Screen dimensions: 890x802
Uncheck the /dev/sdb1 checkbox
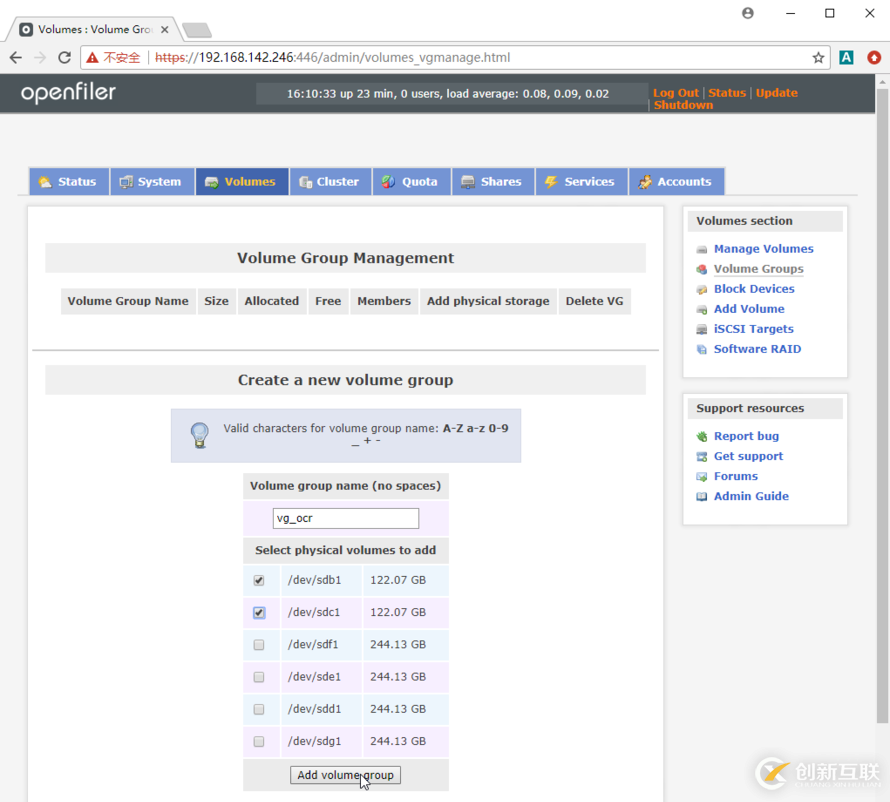coord(259,581)
